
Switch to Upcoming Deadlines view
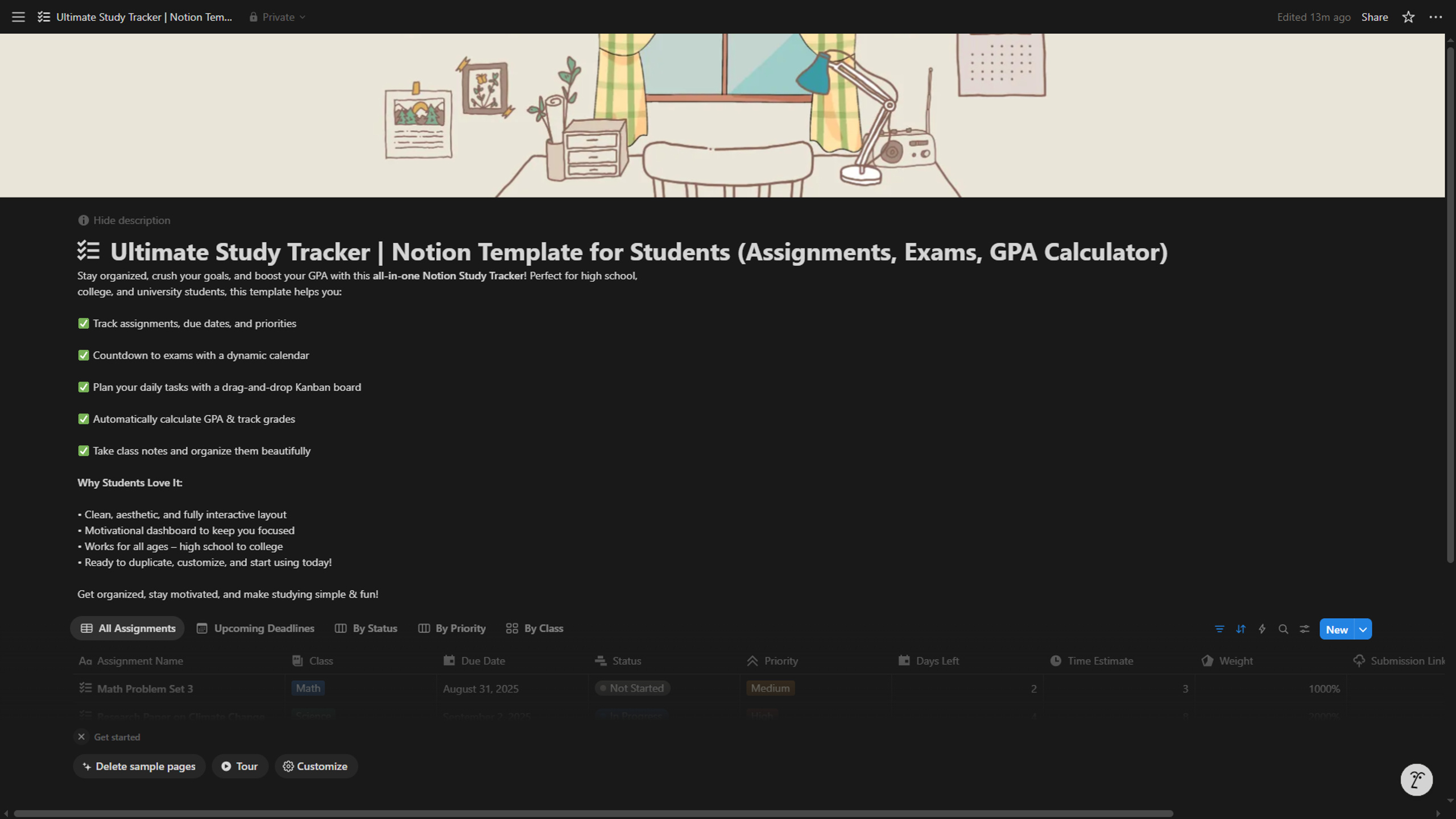click(255, 628)
